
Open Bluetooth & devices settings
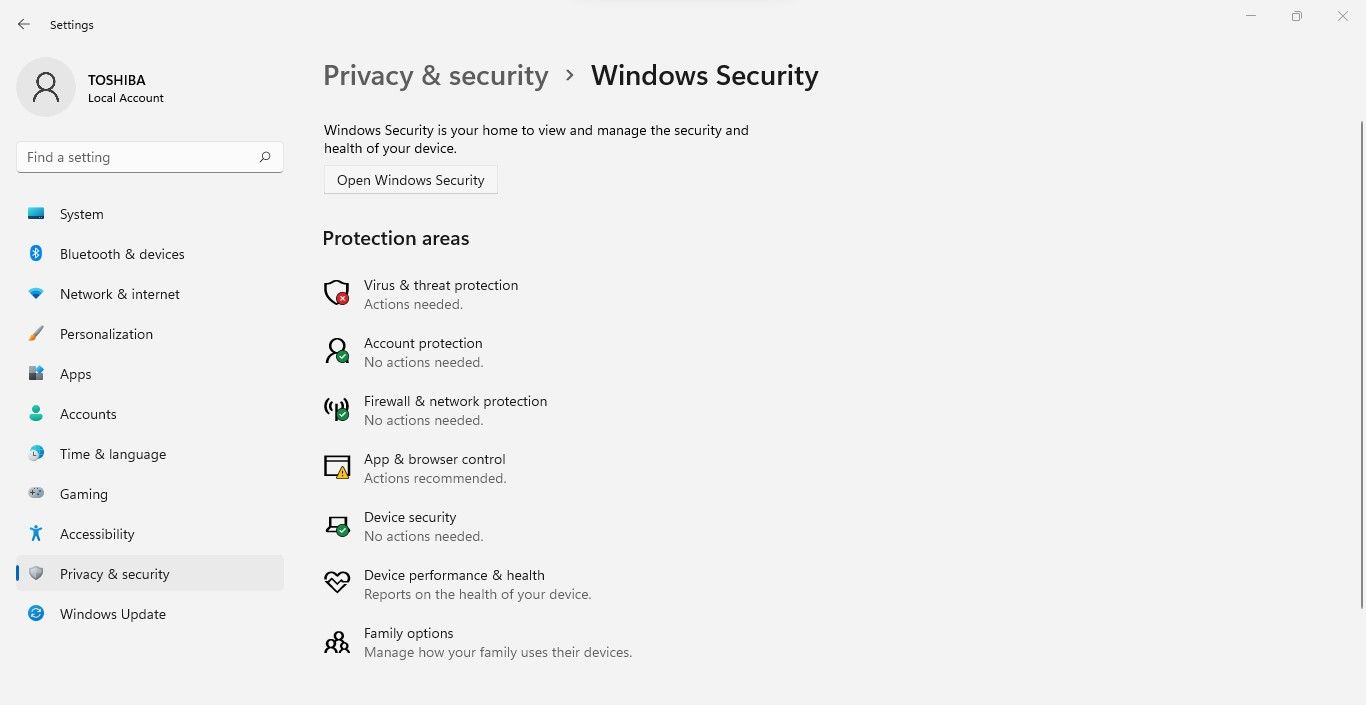pyautogui.click(x=122, y=254)
